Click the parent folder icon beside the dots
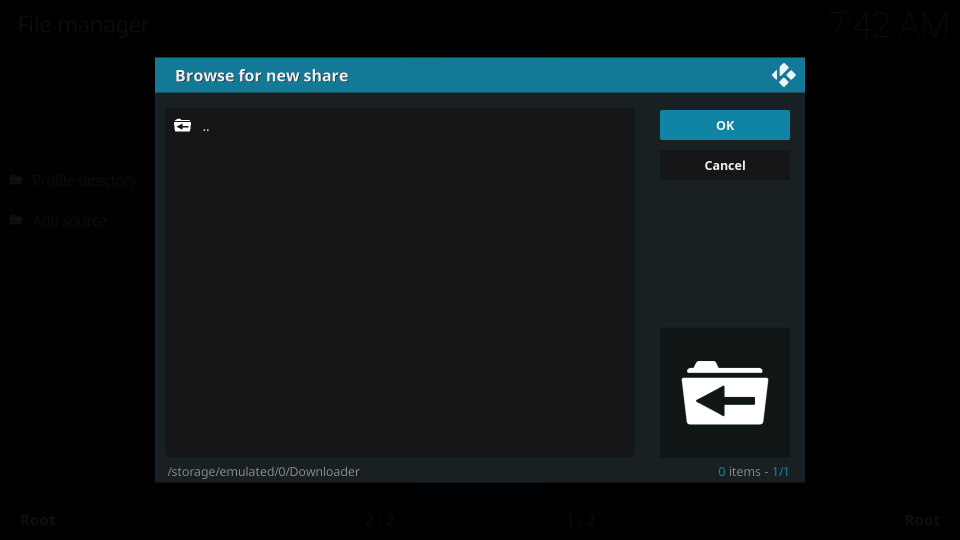The width and height of the screenshot is (960, 540). (x=182, y=126)
